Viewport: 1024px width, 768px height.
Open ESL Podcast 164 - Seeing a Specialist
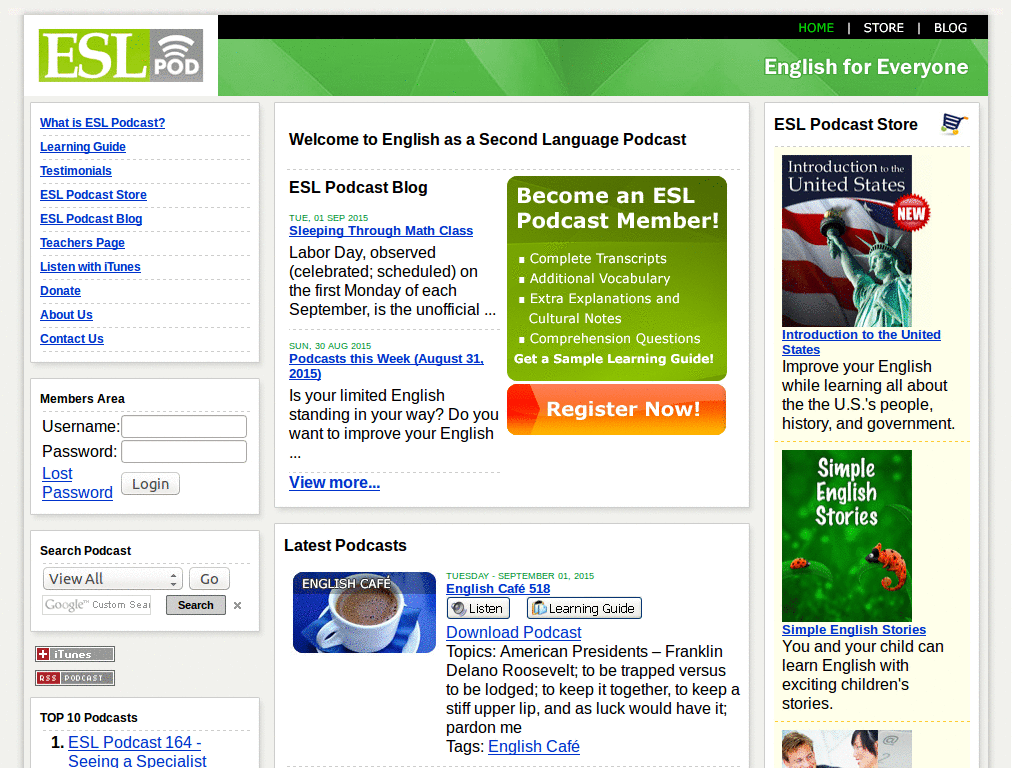point(137,751)
